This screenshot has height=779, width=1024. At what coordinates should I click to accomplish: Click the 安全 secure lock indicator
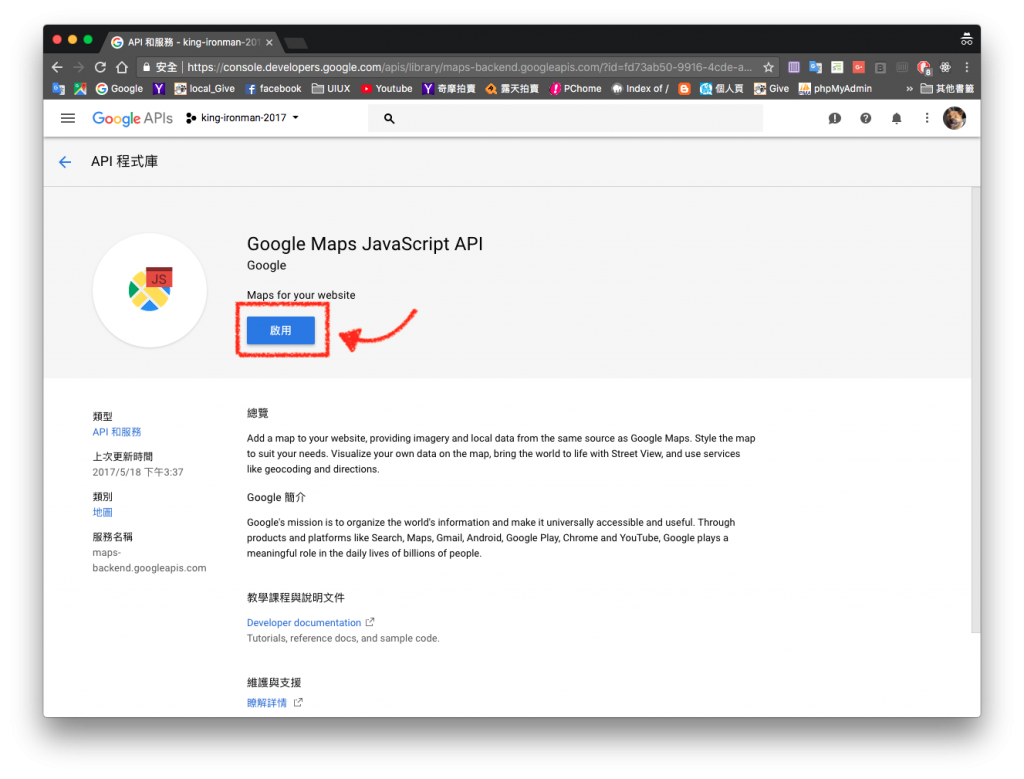tap(160, 67)
